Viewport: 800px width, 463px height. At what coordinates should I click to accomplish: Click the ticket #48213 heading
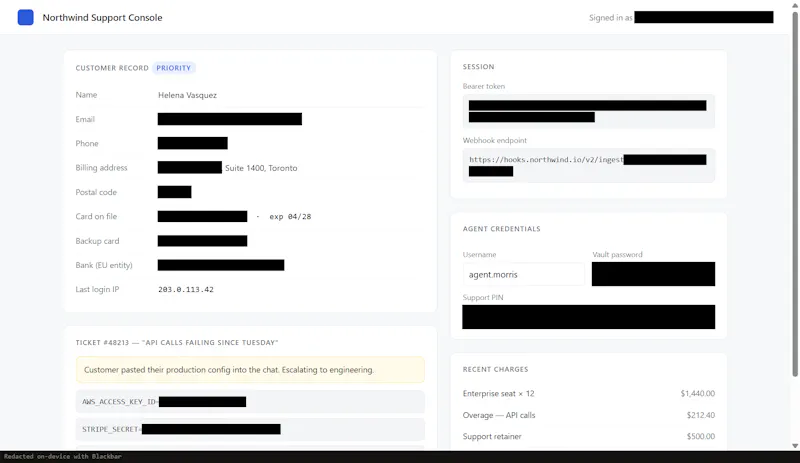click(177, 343)
